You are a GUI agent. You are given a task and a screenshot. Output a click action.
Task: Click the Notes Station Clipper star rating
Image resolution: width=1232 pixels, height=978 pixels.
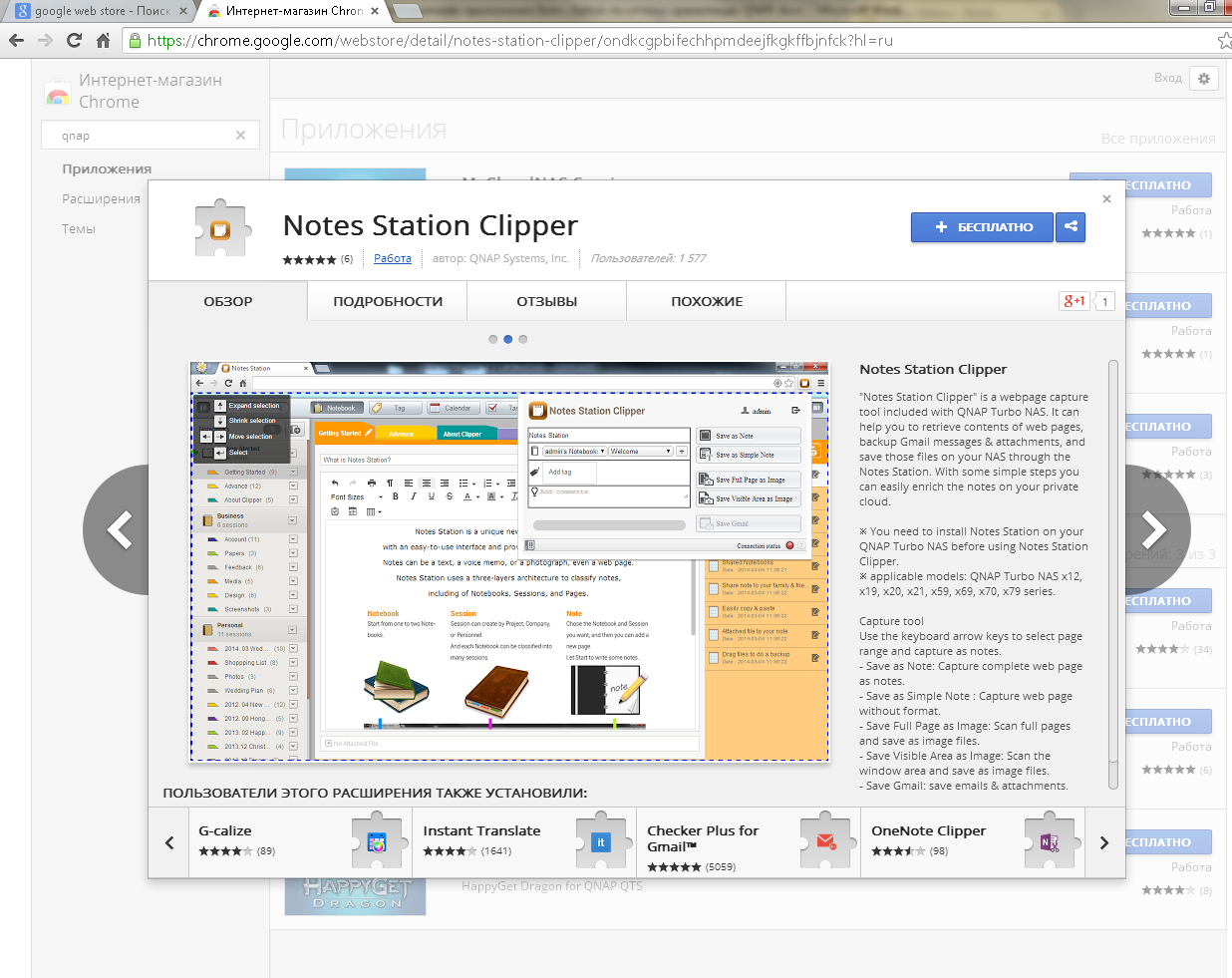coord(309,259)
